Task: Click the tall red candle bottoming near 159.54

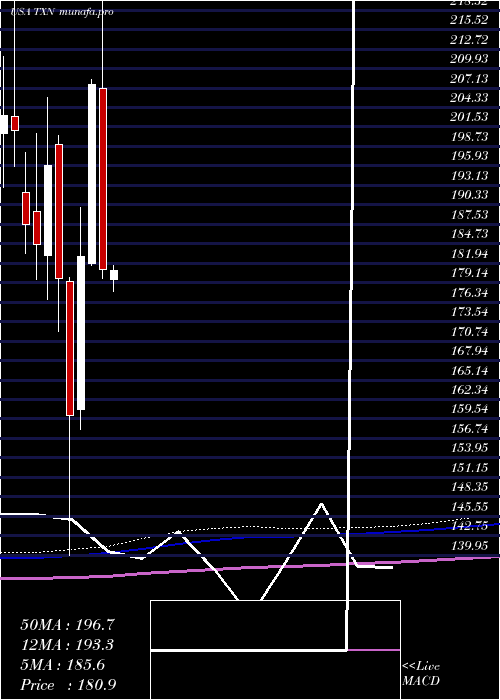Action: (70, 348)
